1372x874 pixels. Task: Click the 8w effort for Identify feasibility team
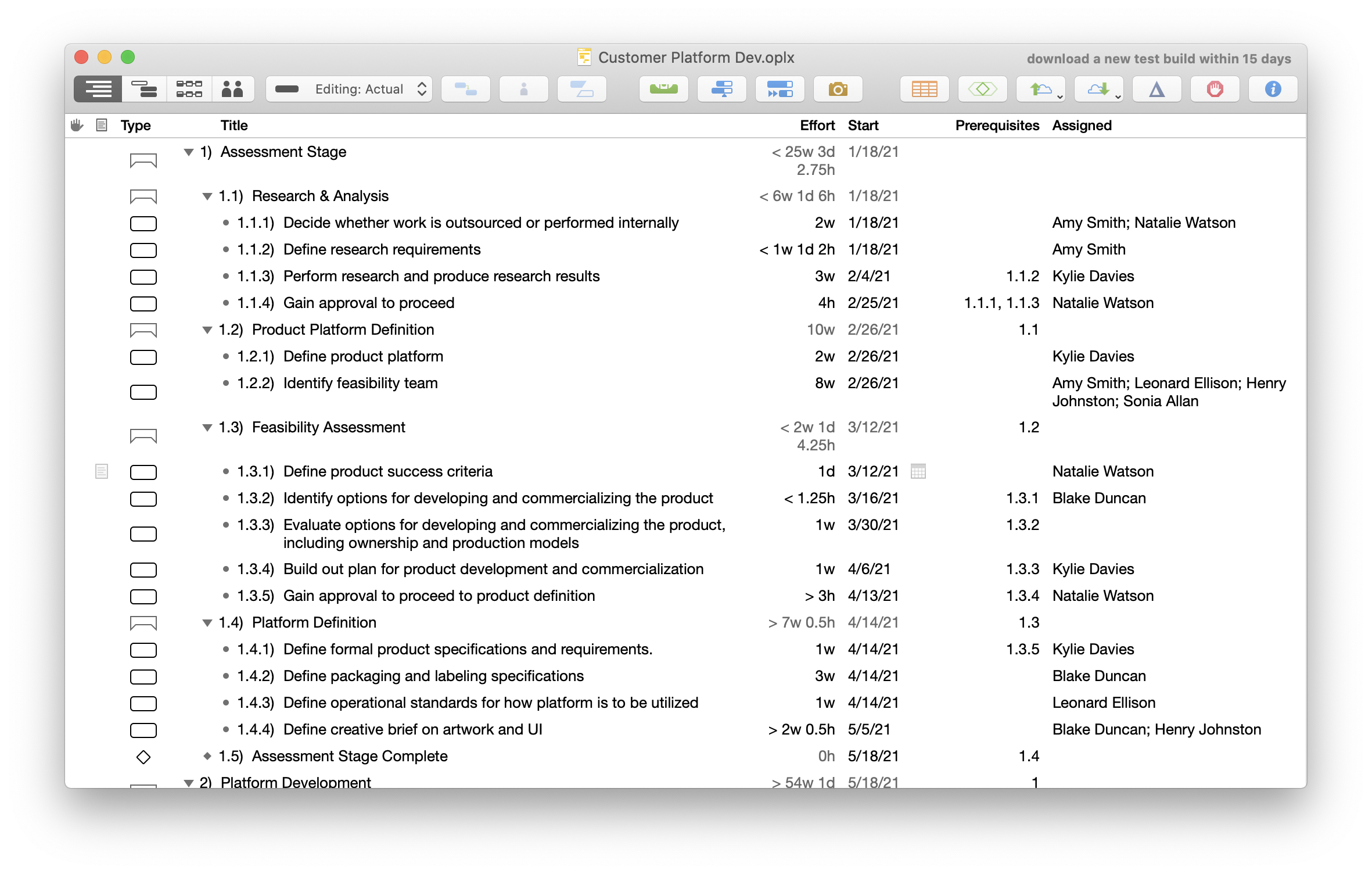point(825,383)
